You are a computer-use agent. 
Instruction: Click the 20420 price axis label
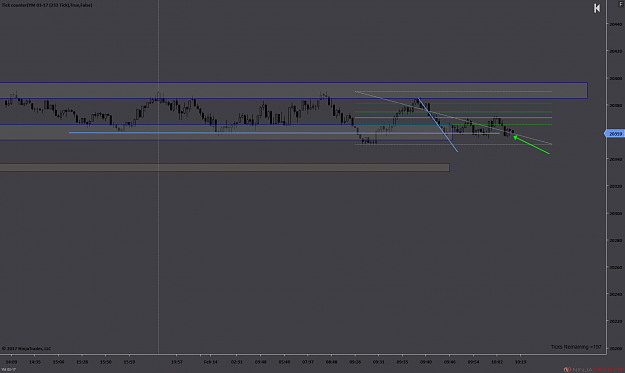tap(615, 51)
